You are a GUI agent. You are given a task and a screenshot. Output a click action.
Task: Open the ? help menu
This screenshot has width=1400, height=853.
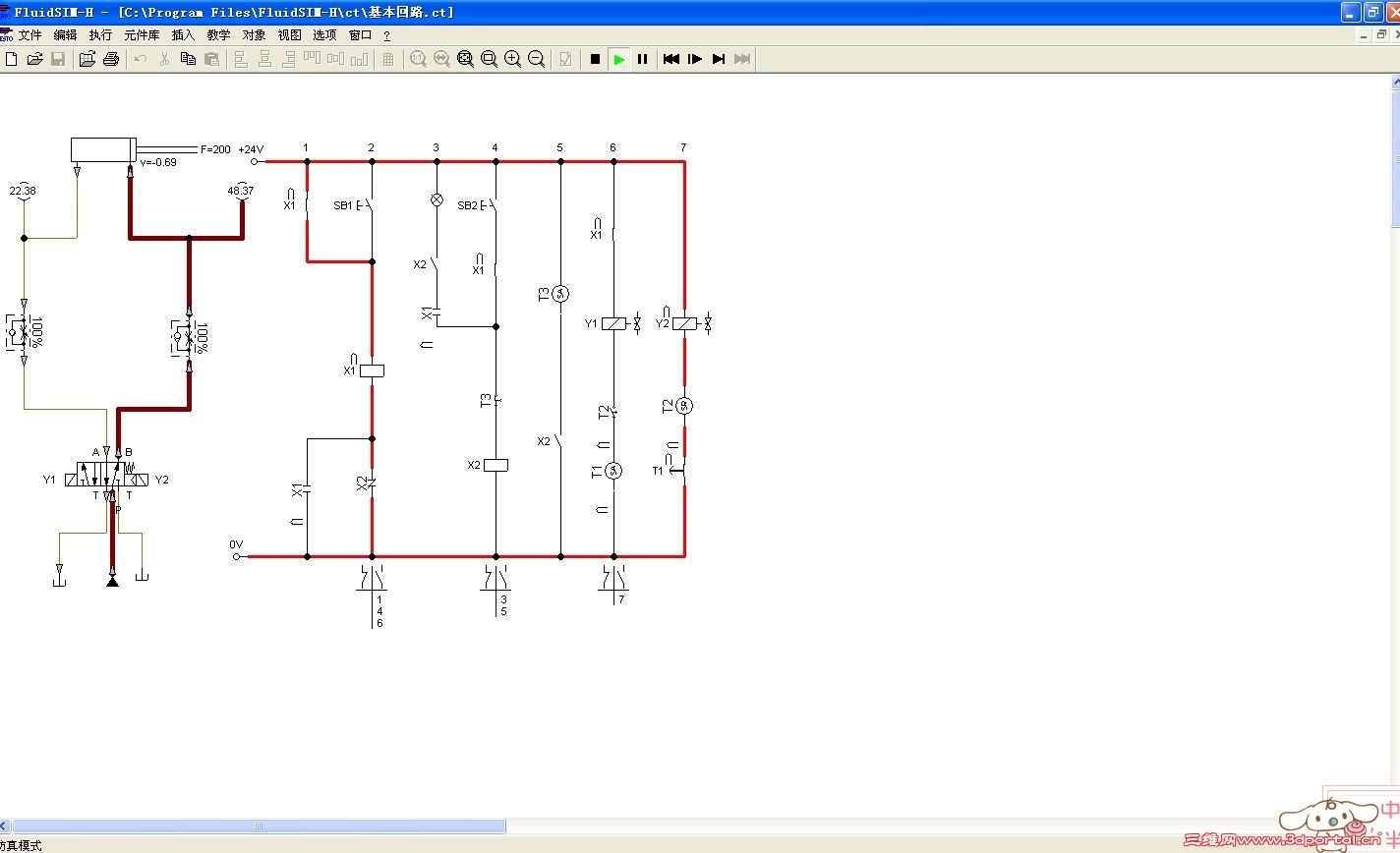(x=387, y=34)
